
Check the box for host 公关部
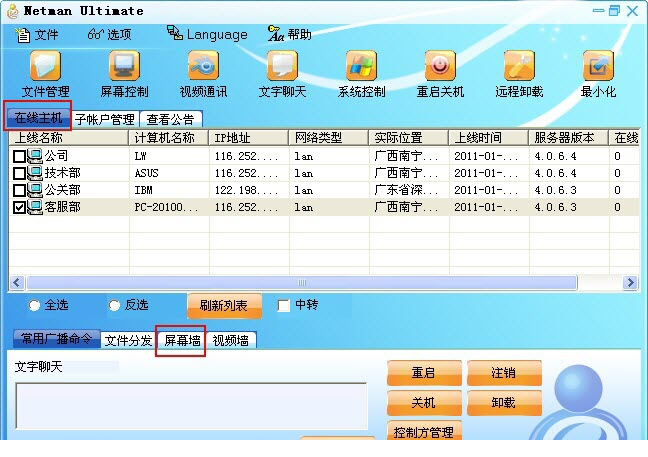pyautogui.click(x=19, y=190)
